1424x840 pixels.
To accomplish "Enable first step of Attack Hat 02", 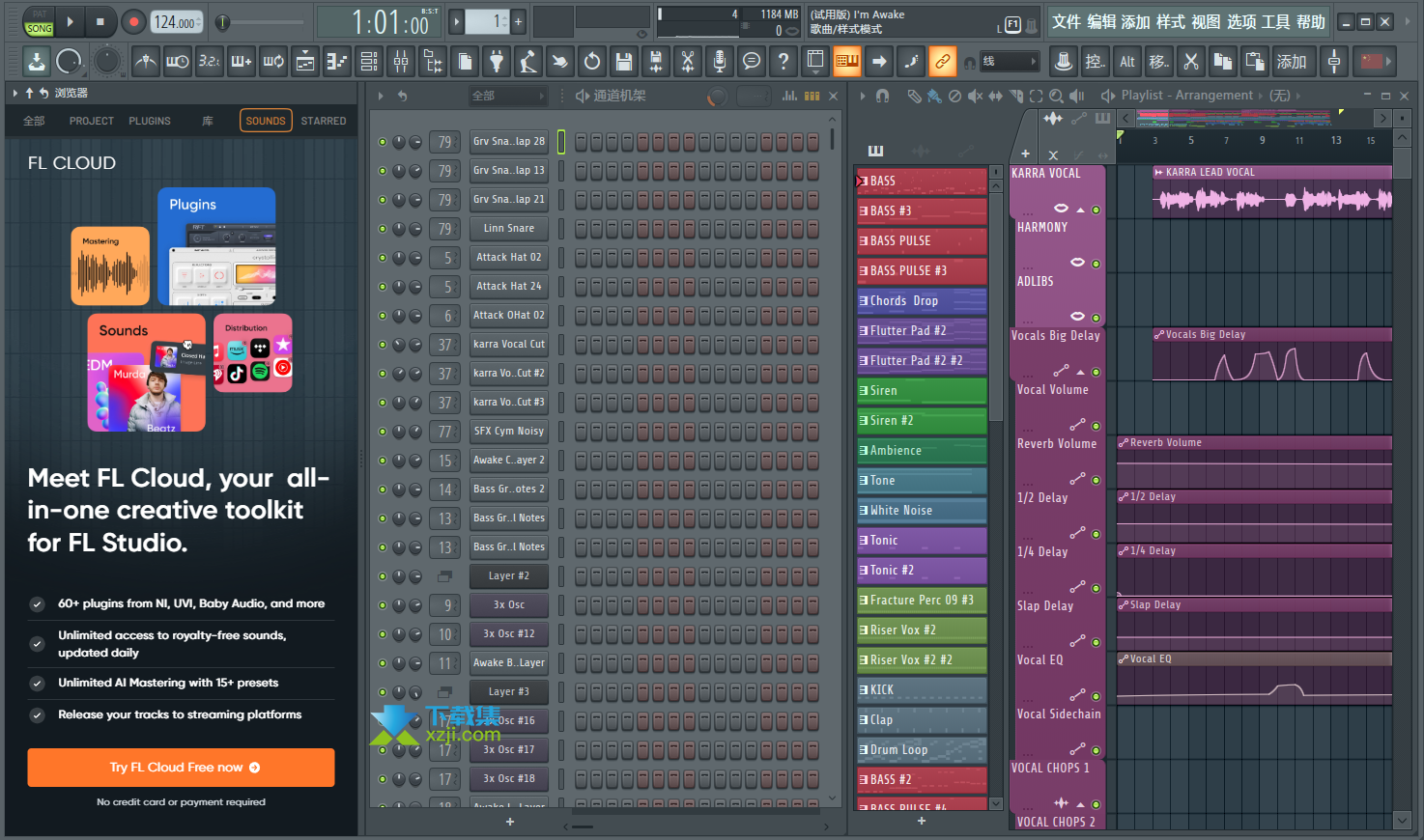I will pos(582,258).
